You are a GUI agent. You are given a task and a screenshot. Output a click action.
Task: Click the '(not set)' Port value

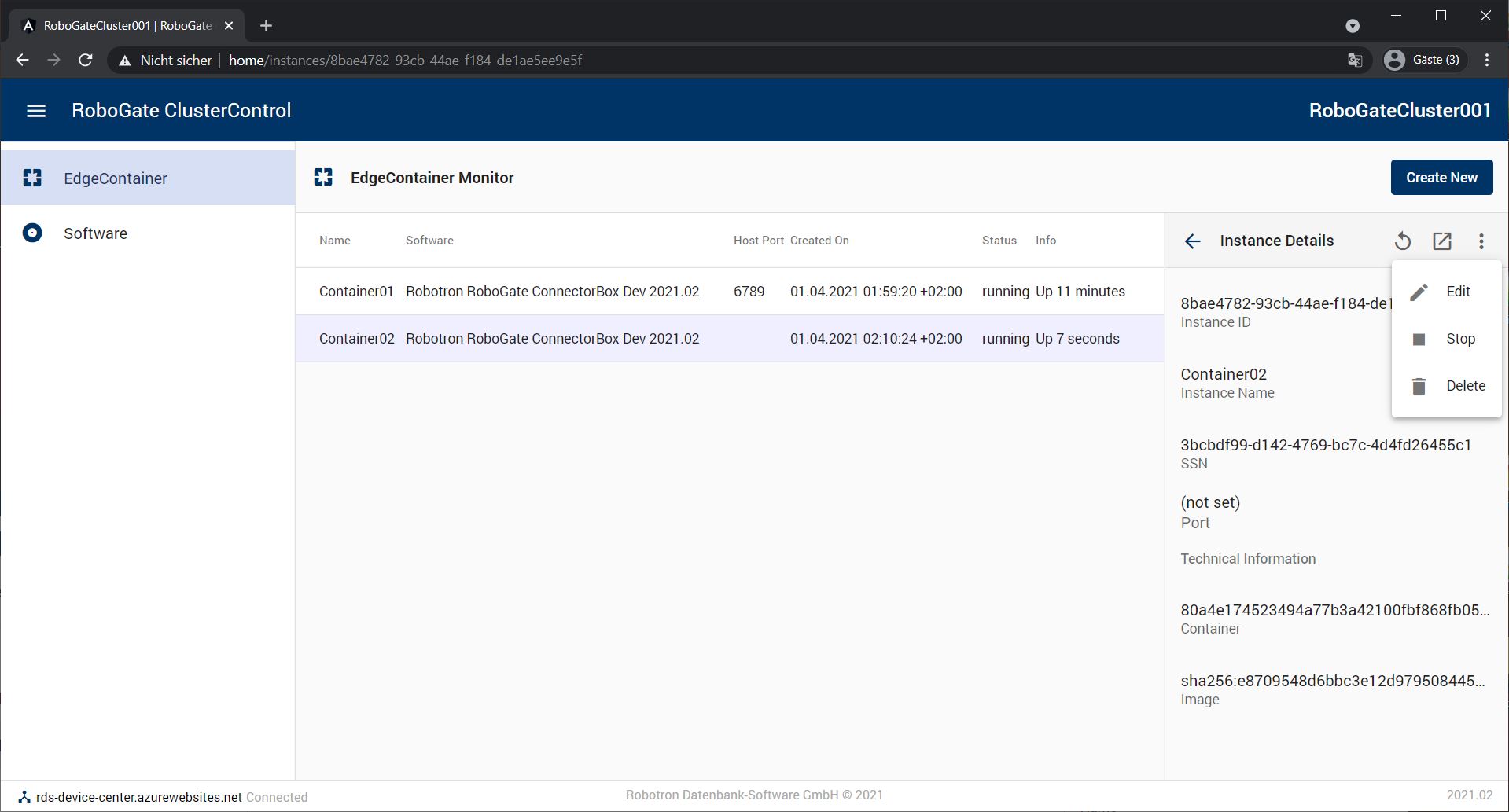point(1210,502)
